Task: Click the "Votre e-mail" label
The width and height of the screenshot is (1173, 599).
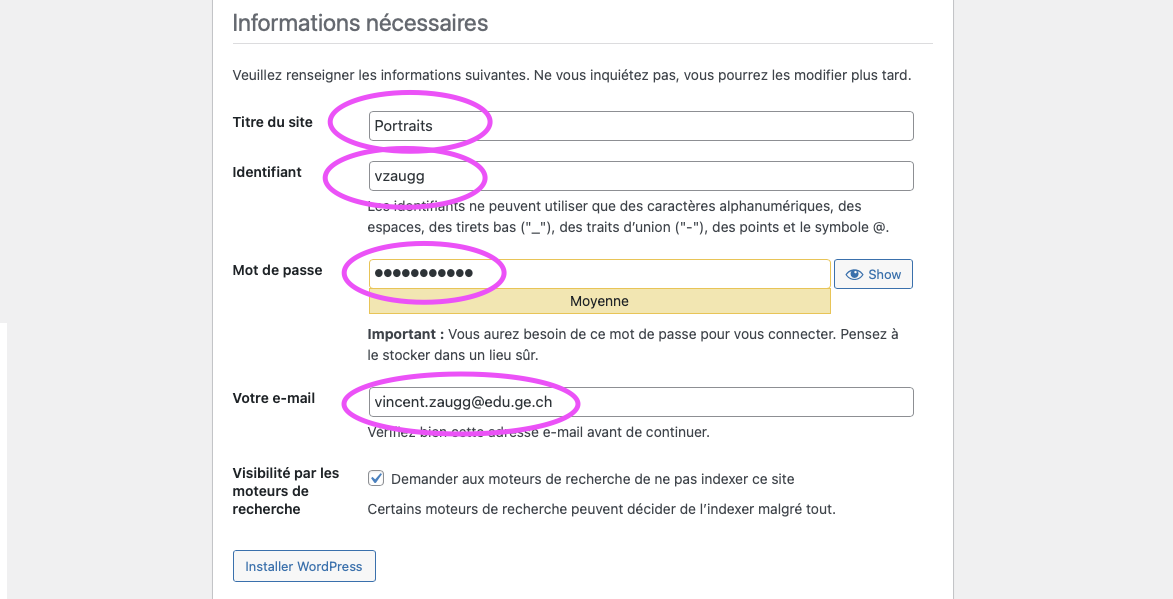Action: 273,398
